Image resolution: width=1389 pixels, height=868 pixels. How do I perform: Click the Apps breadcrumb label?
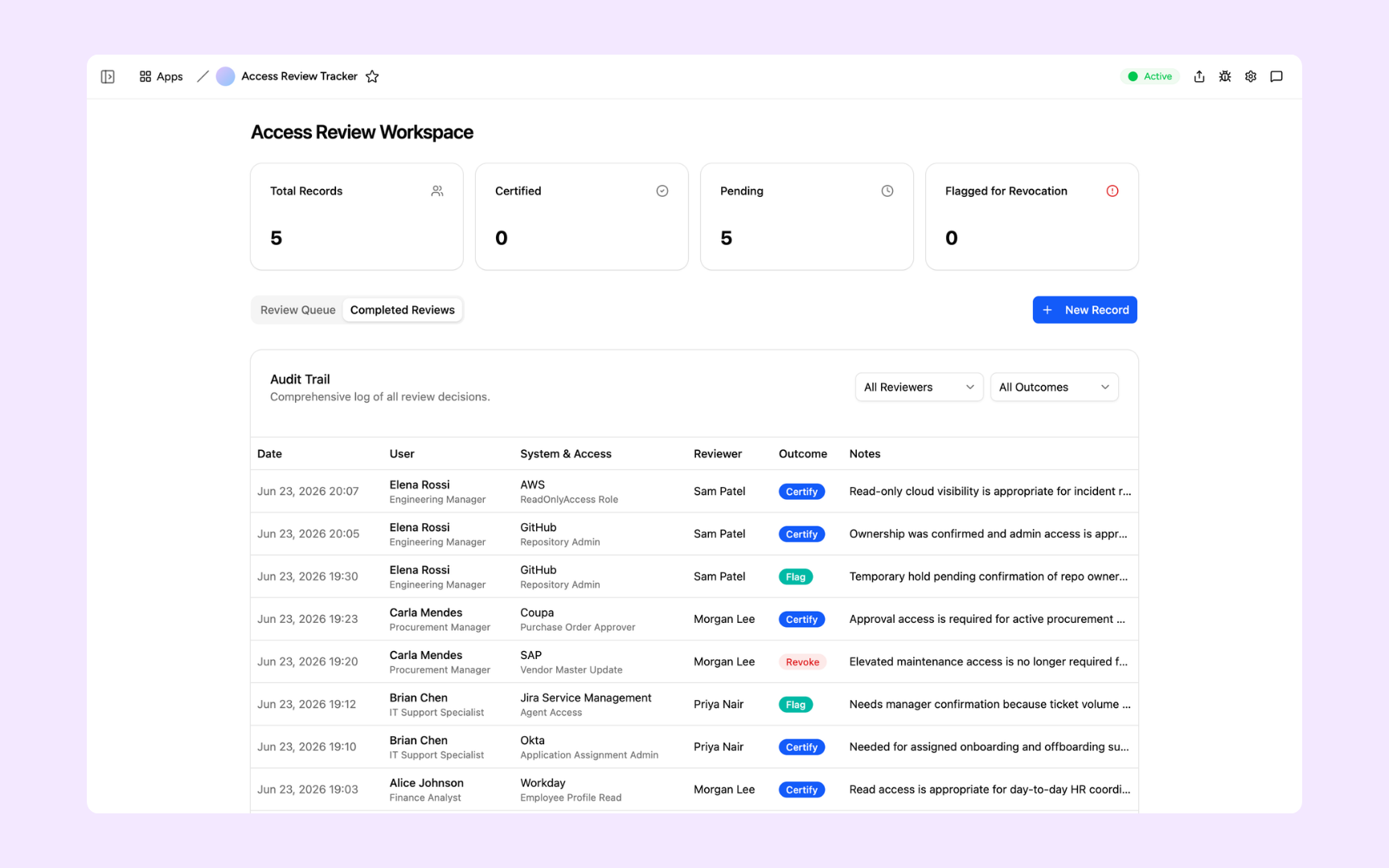(x=170, y=76)
